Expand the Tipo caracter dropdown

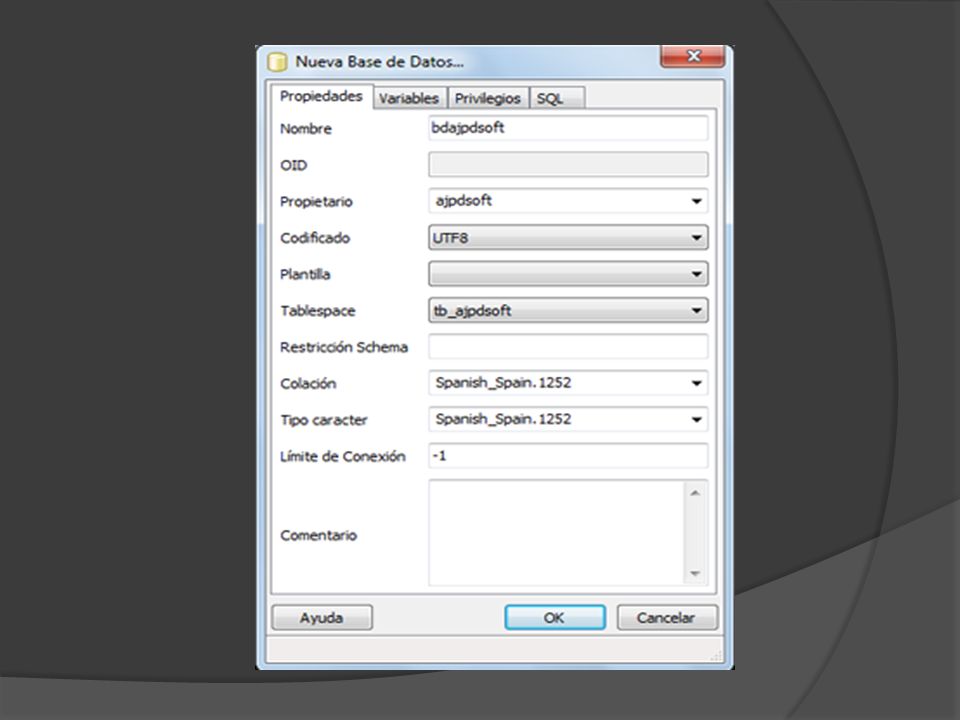tap(568, 419)
